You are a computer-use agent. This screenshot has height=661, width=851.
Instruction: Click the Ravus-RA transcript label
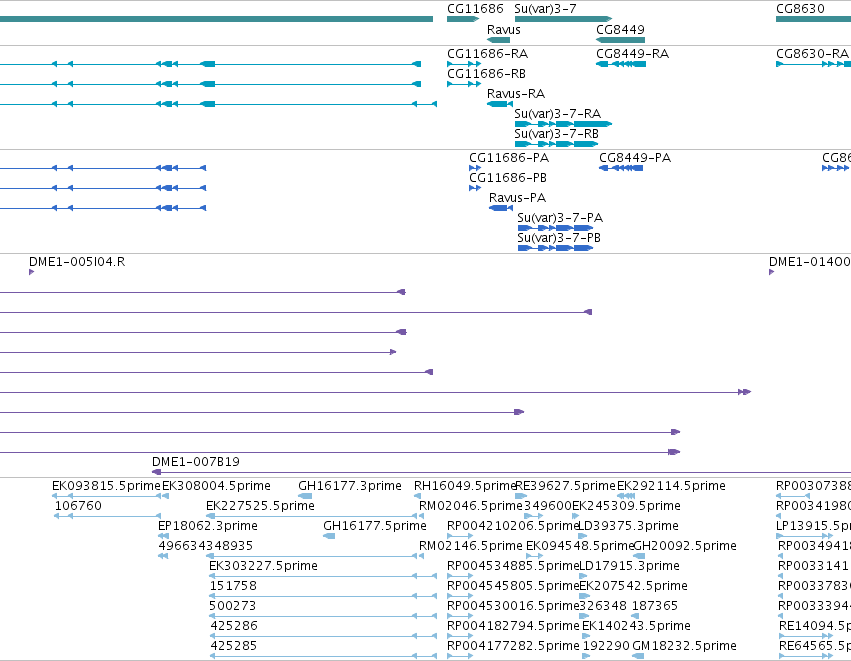(x=516, y=94)
